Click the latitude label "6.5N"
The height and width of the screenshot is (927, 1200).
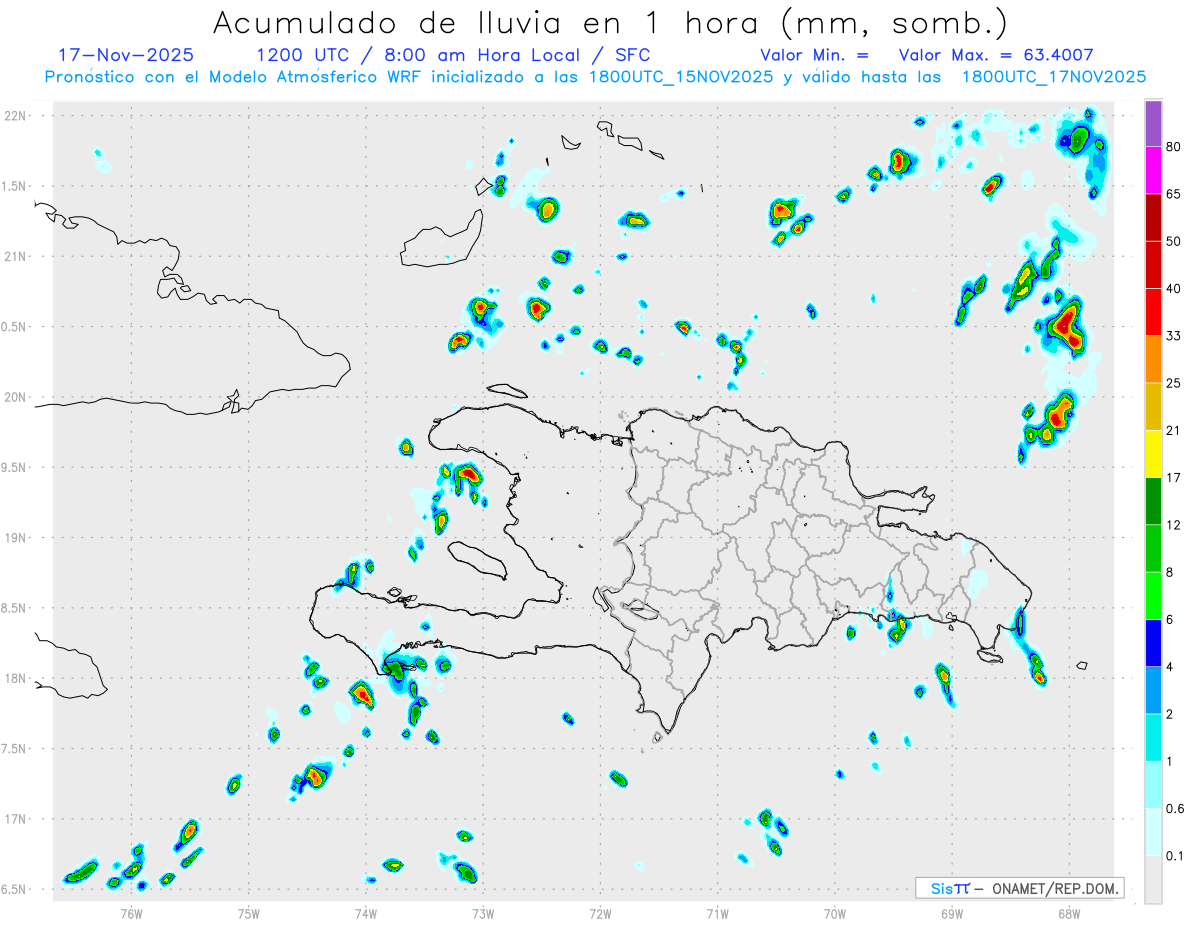pos(14,889)
